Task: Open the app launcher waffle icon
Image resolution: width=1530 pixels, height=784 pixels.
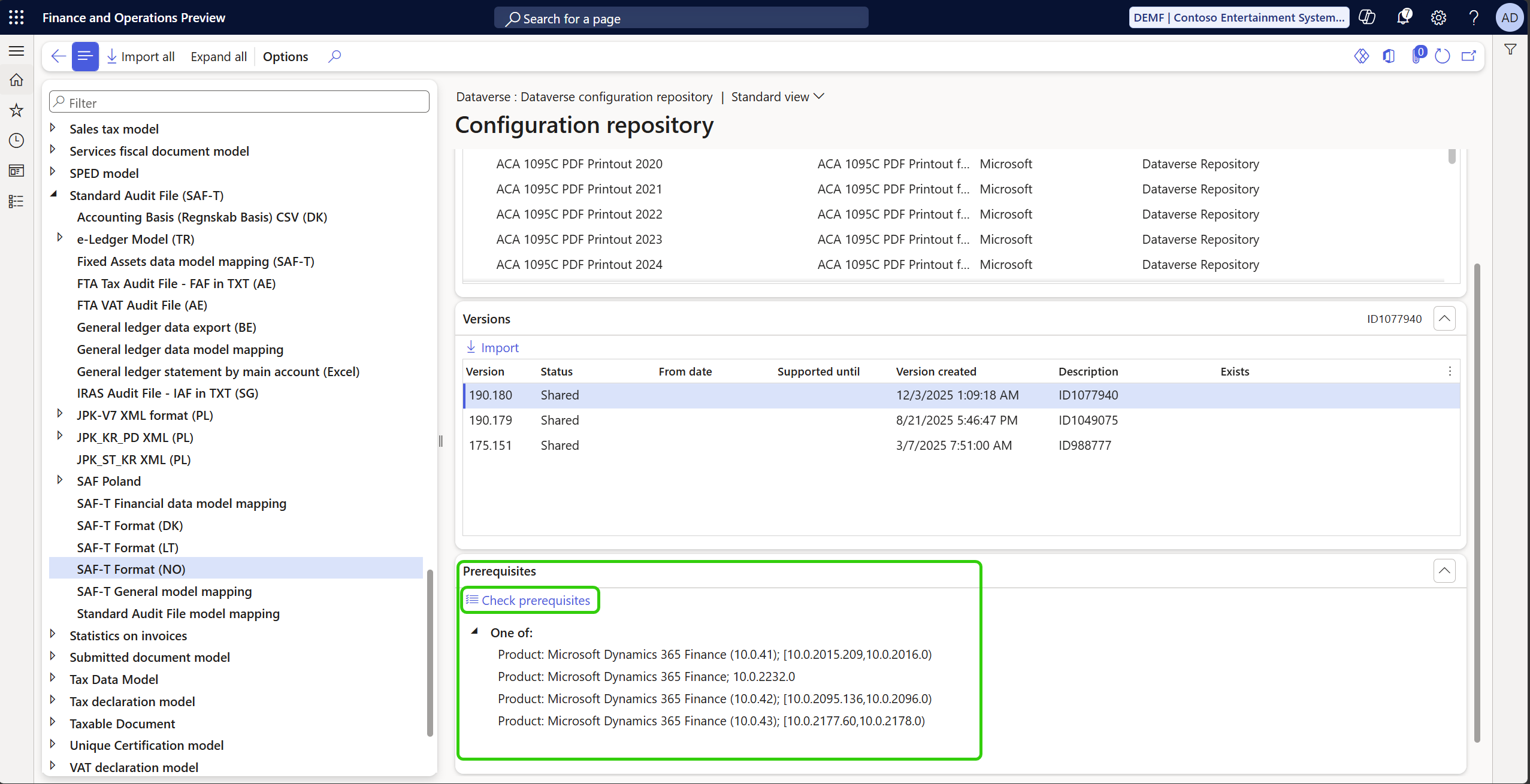Action: tap(16, 17)
